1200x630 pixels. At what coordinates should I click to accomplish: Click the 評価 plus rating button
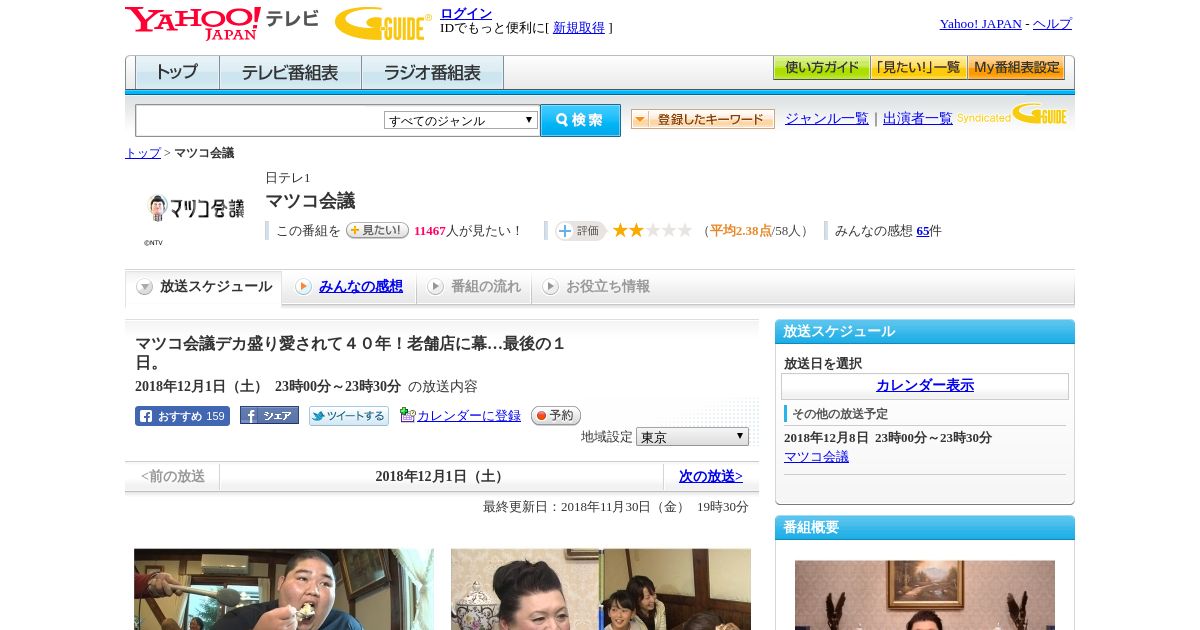[x=580, y=231]
